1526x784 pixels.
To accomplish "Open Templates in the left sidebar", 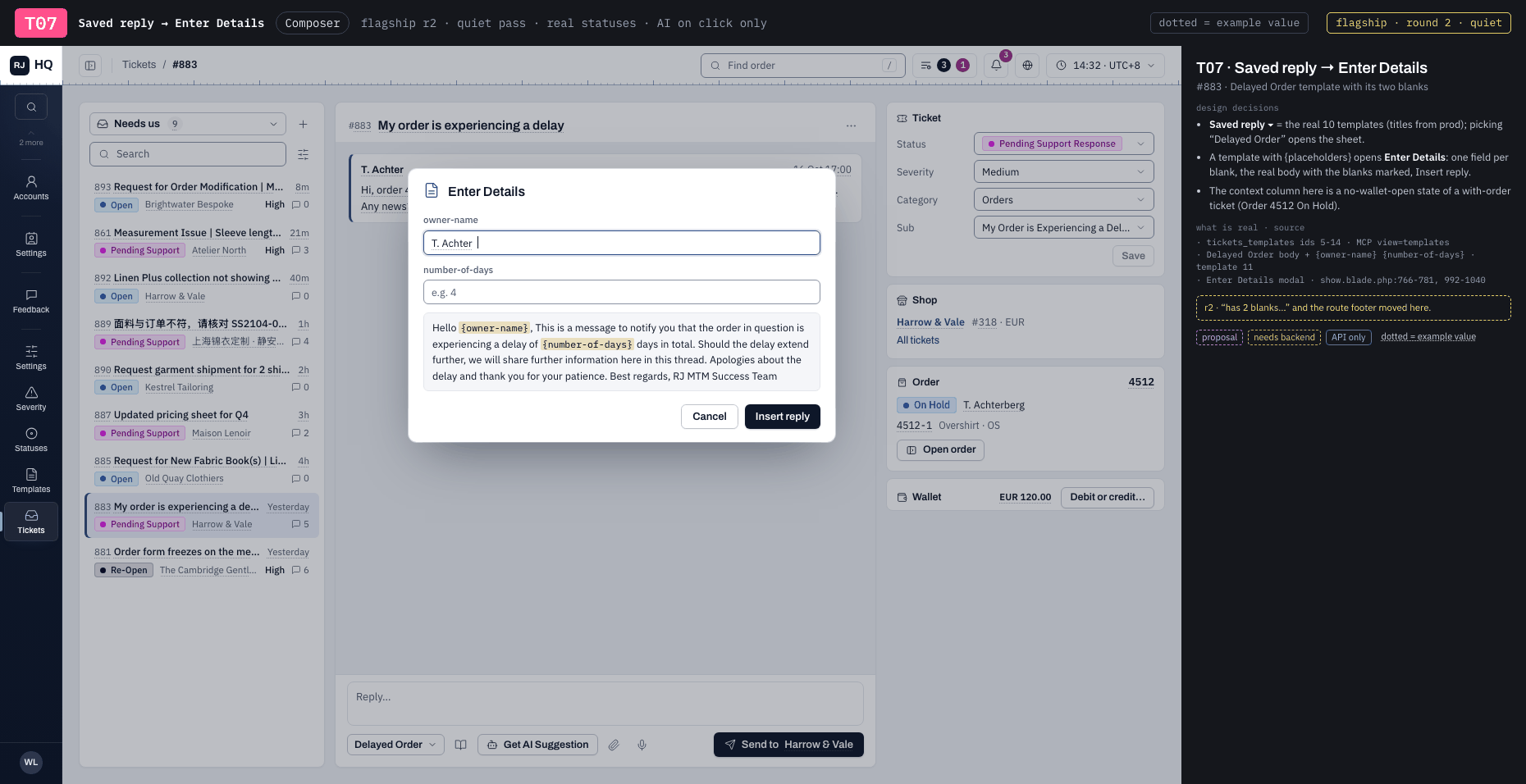I will (31, 481).
